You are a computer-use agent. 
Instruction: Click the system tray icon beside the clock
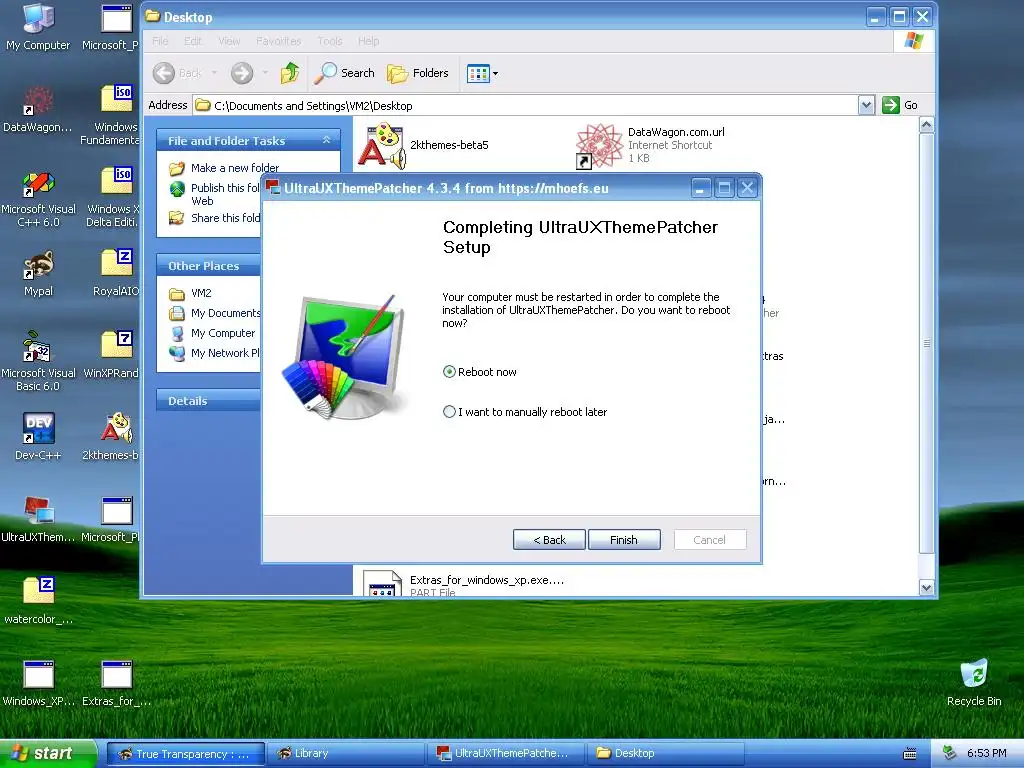950,753
